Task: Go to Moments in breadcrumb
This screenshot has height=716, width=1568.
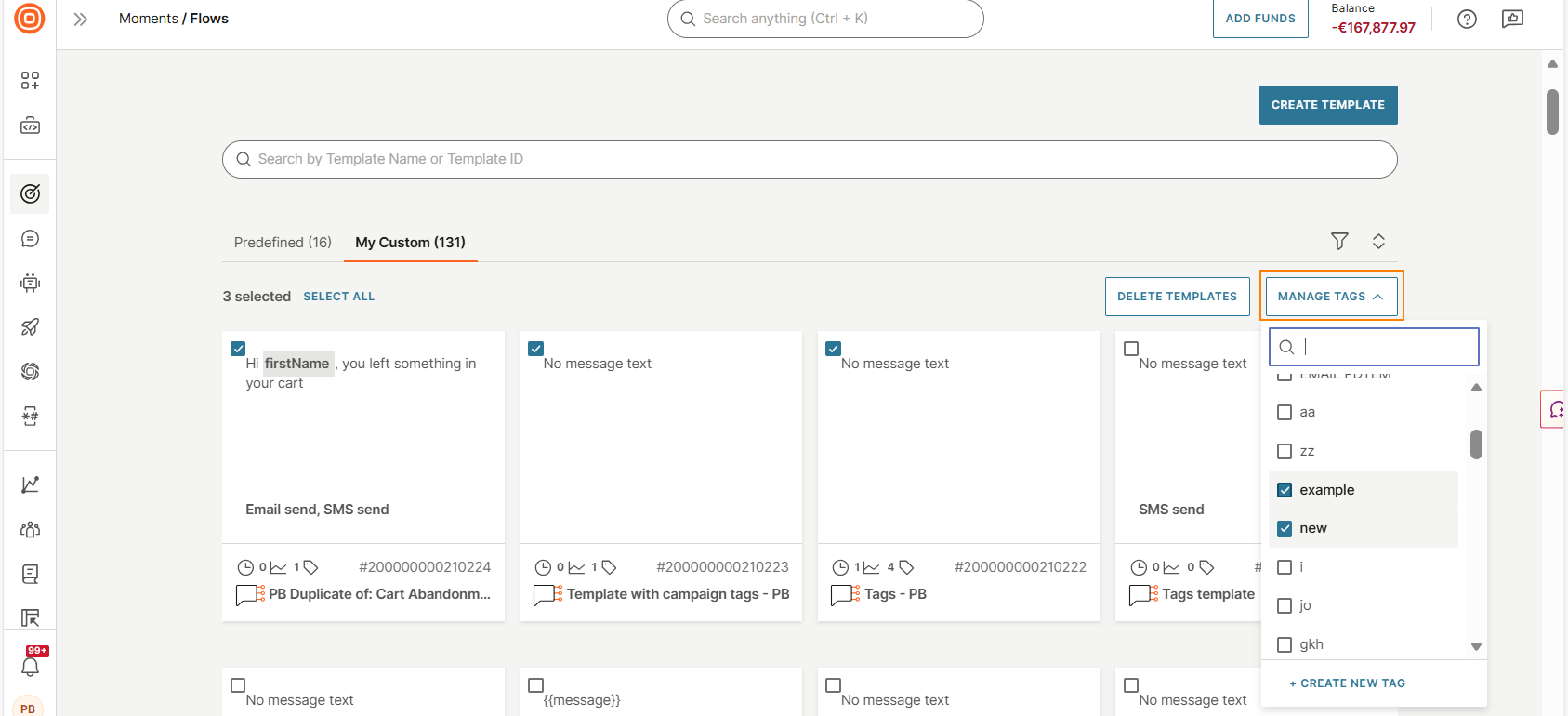Action: [149, 19]
